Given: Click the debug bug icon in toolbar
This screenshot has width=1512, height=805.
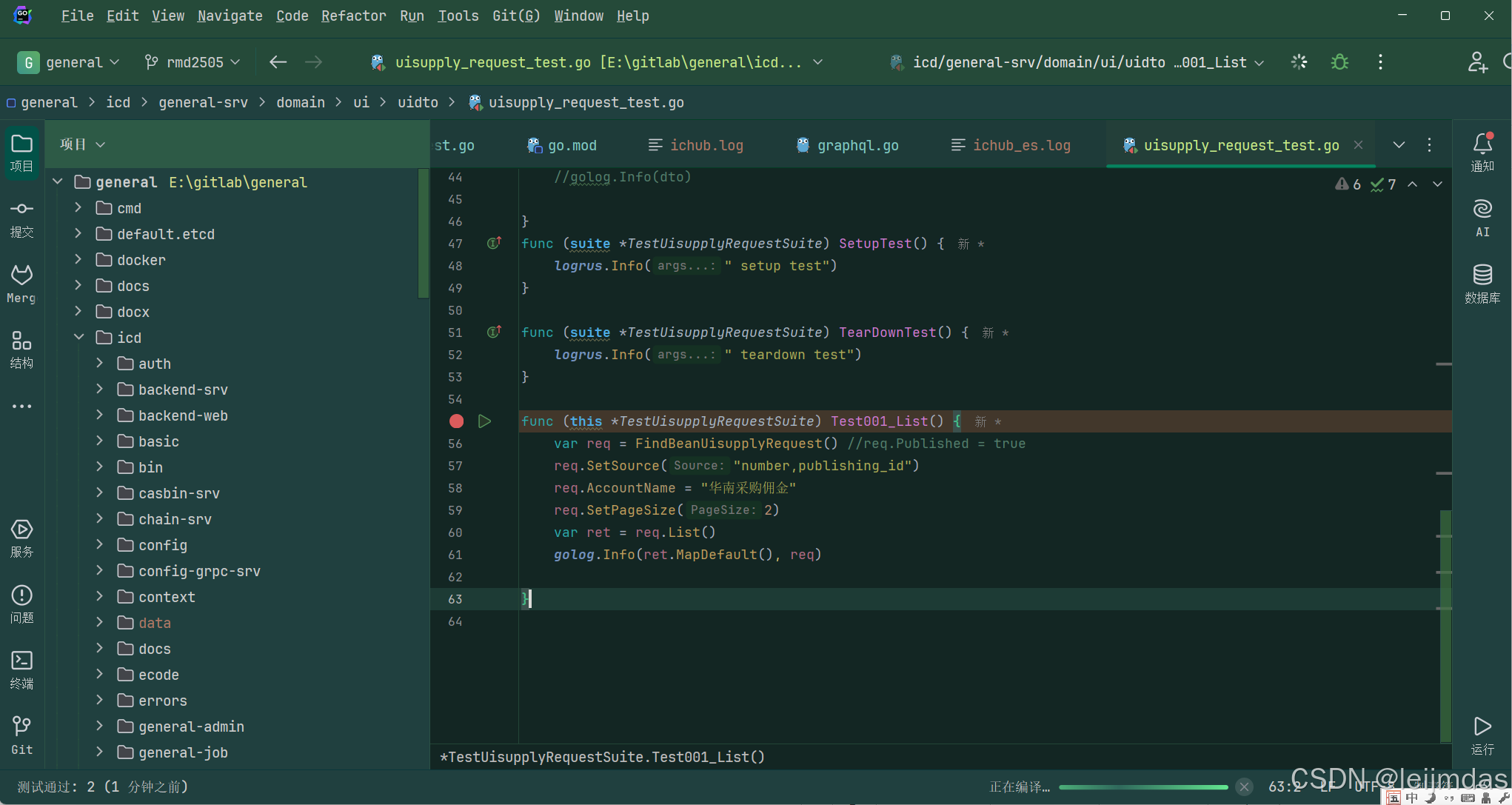Looking at the screenshot, I should pyautogui.click(x=1339, y=62).
